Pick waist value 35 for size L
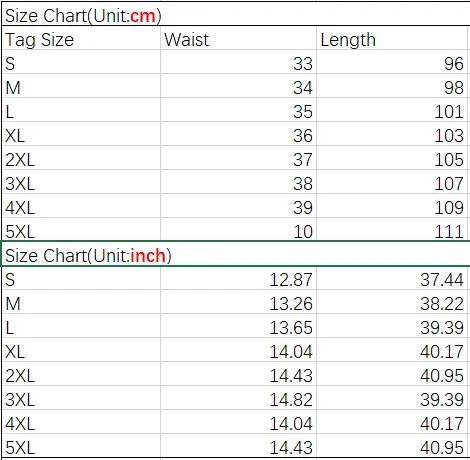This screenshot has height=460, width=470. click(x=238, y=110)
